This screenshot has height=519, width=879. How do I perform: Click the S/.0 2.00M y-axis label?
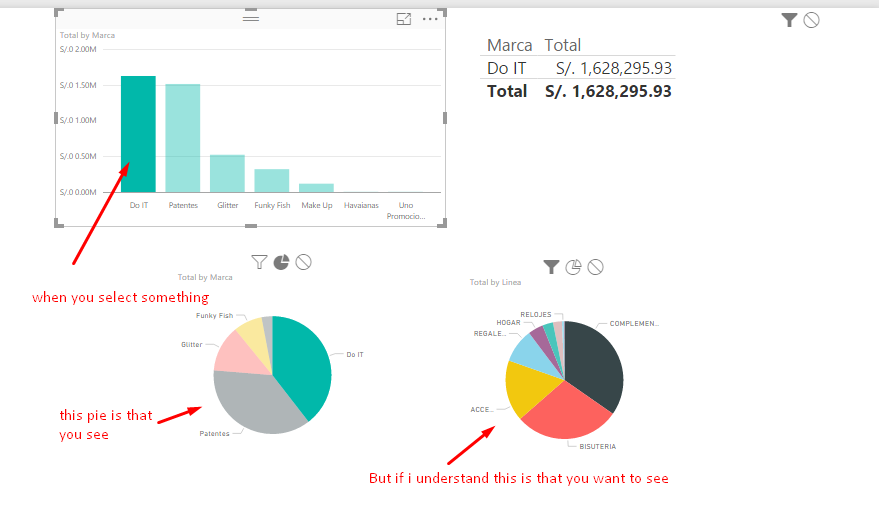pyautogui.click(x=78, y=49)
